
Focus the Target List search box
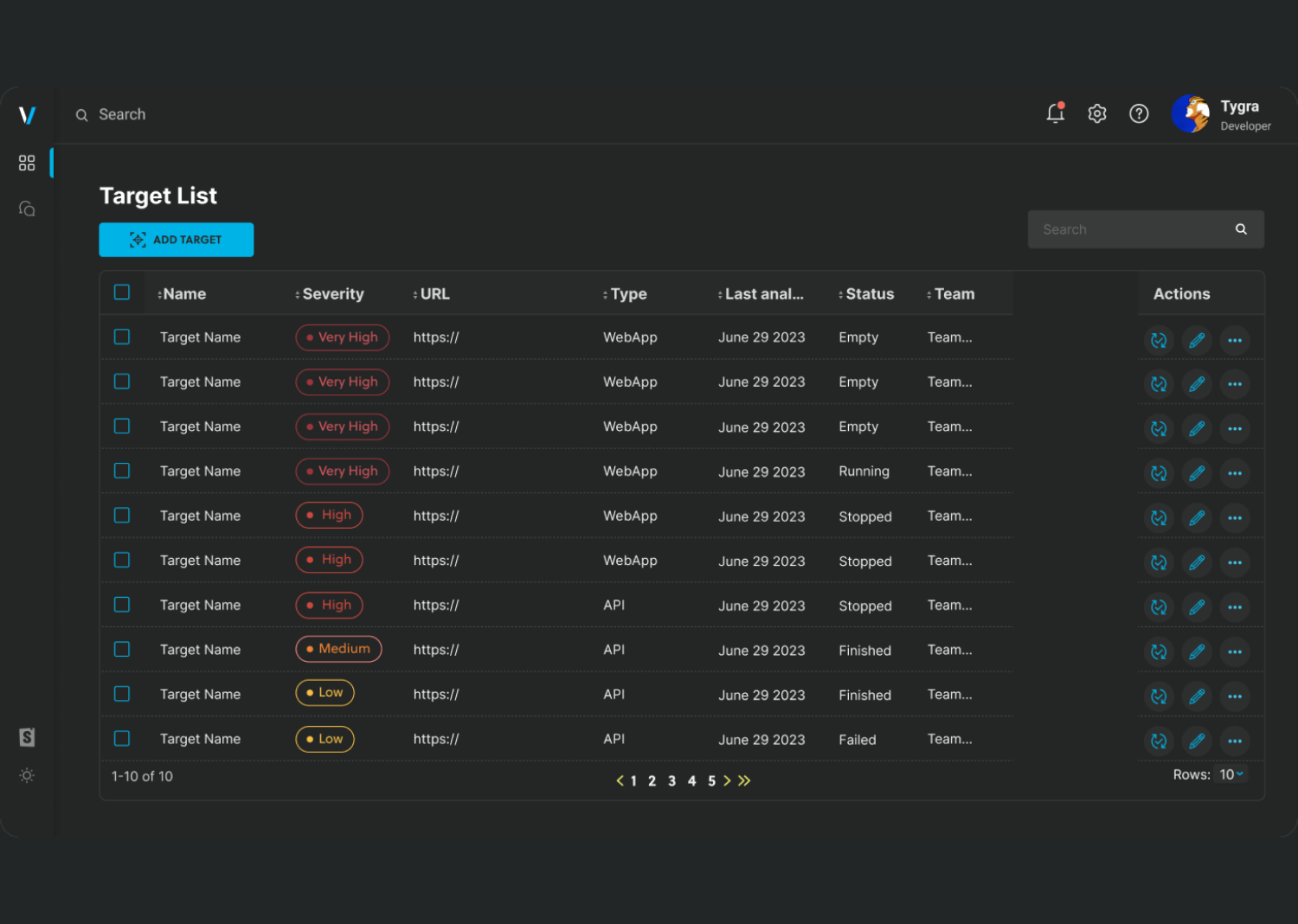pos(1146,229)
